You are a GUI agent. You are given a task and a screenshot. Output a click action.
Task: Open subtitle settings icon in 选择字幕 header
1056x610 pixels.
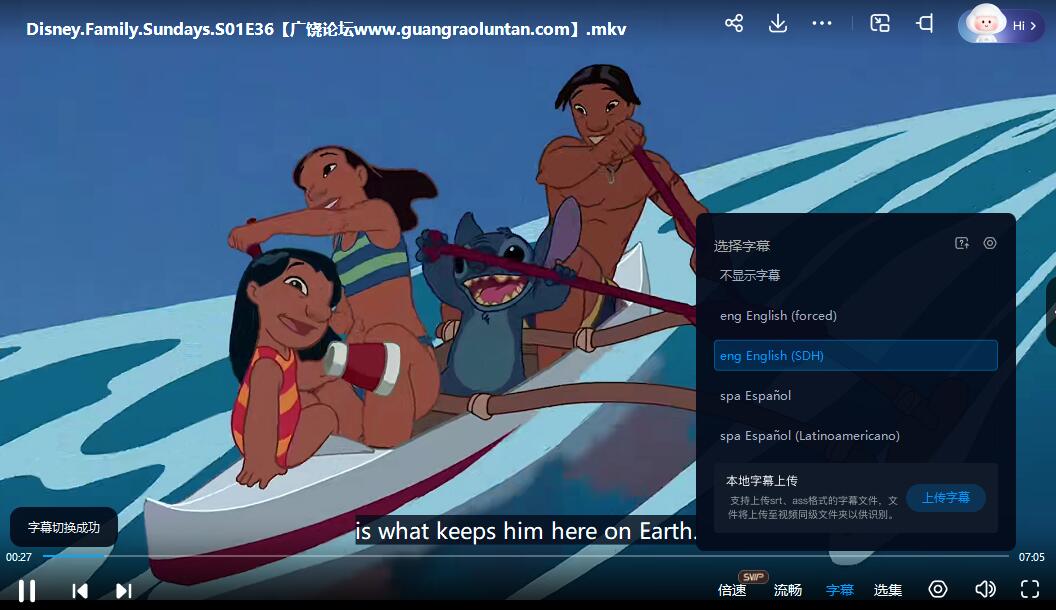click(x=989, y=243)
